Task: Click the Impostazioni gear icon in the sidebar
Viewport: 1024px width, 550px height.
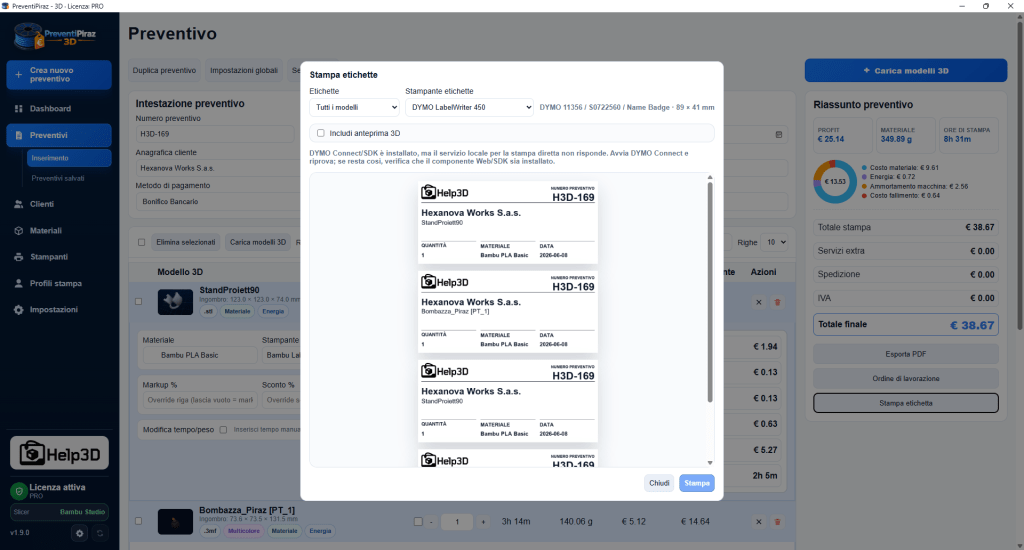Action: click(x=18, y=310)
